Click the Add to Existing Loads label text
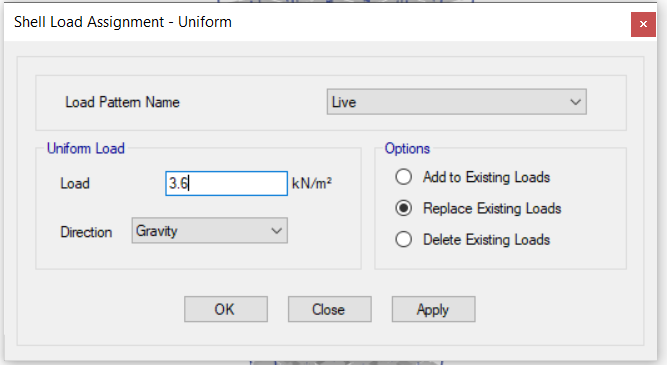Viewport: 667px width, 365px height. [486, 177]
